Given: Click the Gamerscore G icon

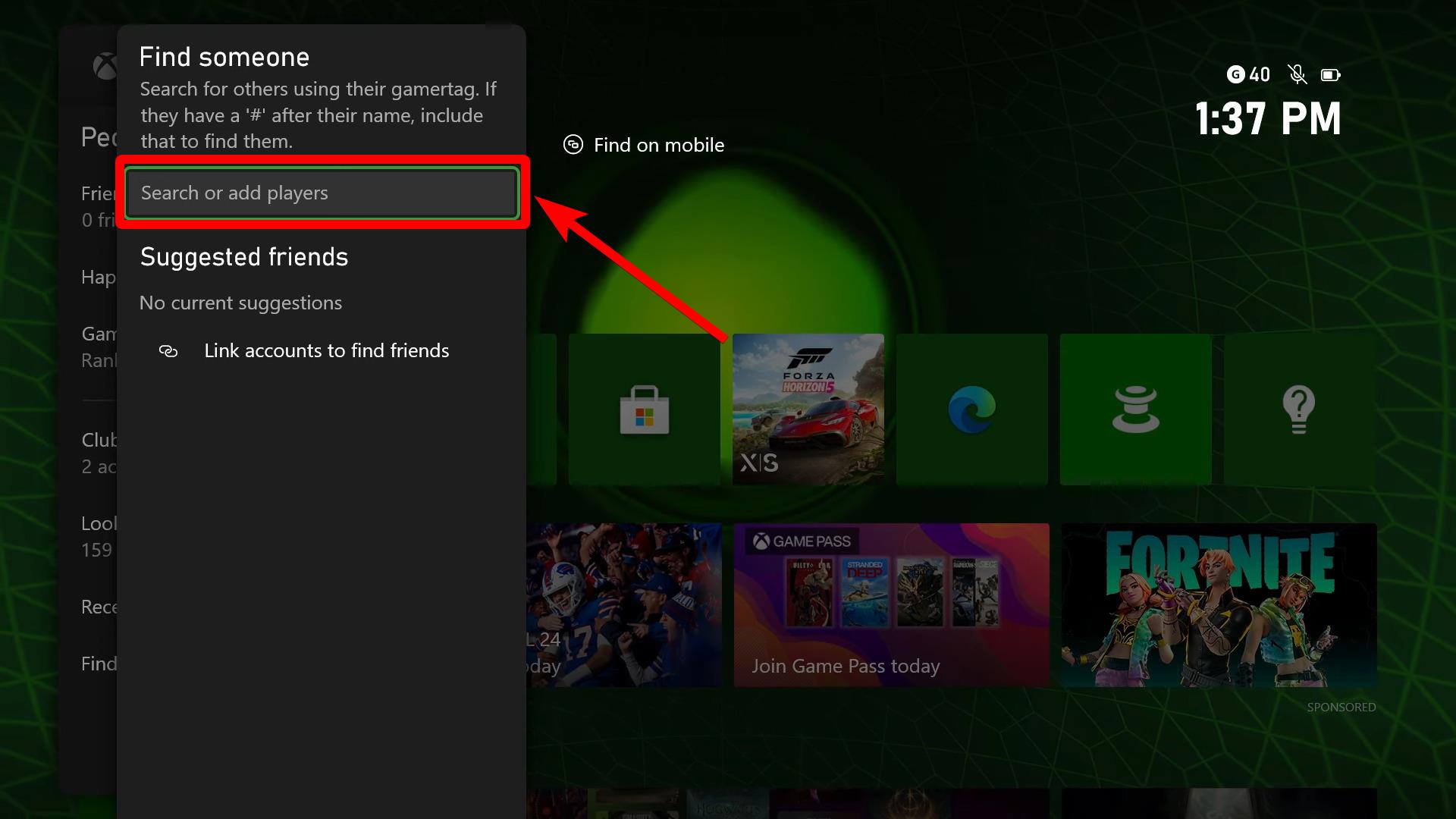Looking at the screenshot, I should [1235, 74].
